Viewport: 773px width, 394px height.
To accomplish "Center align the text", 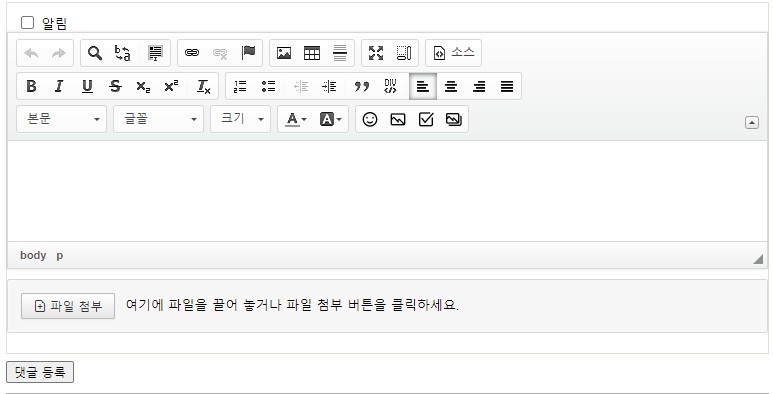I will [x=451, y=86].
